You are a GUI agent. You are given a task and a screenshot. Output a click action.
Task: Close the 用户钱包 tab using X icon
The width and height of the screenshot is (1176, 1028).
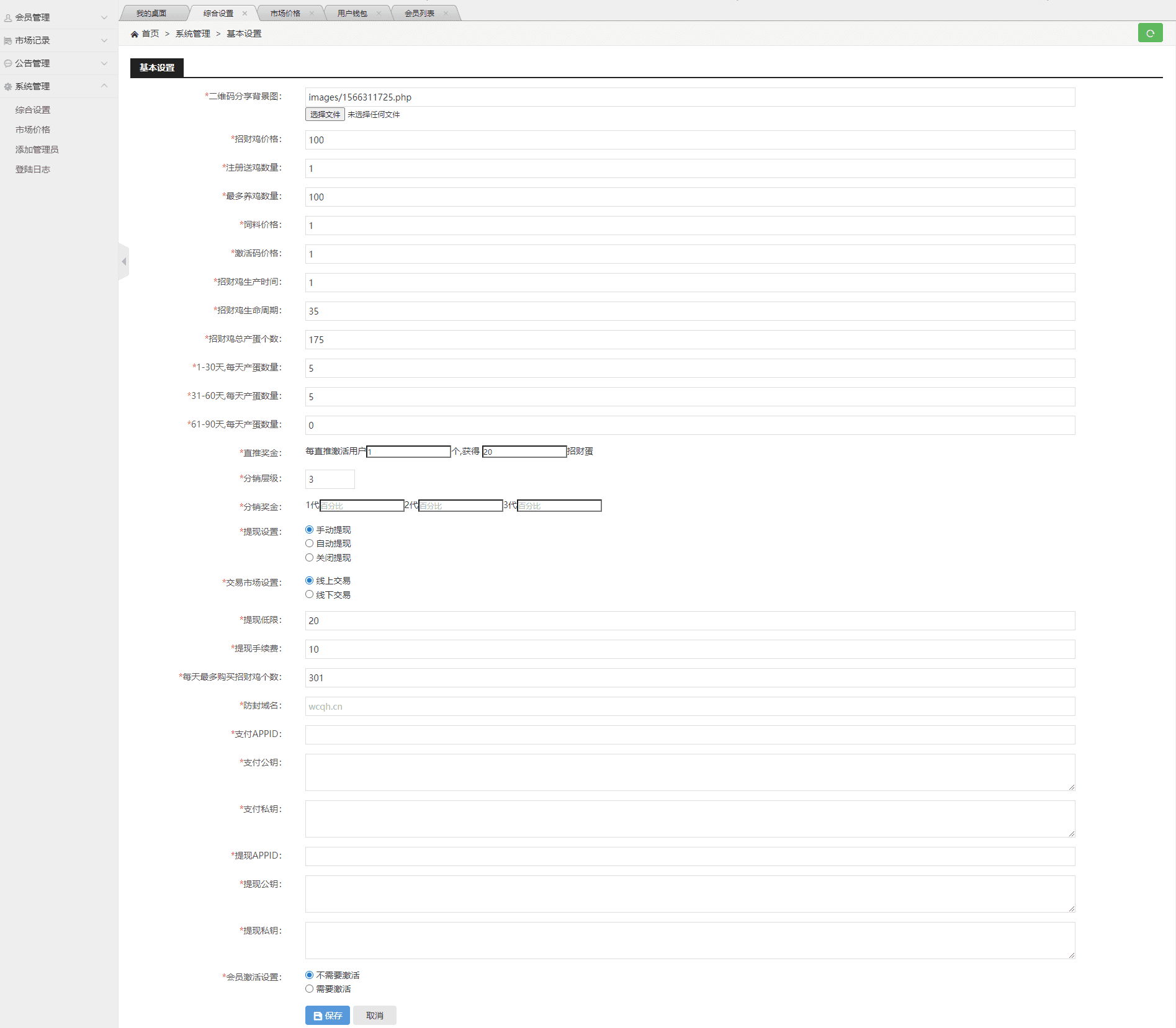[379, 13]
